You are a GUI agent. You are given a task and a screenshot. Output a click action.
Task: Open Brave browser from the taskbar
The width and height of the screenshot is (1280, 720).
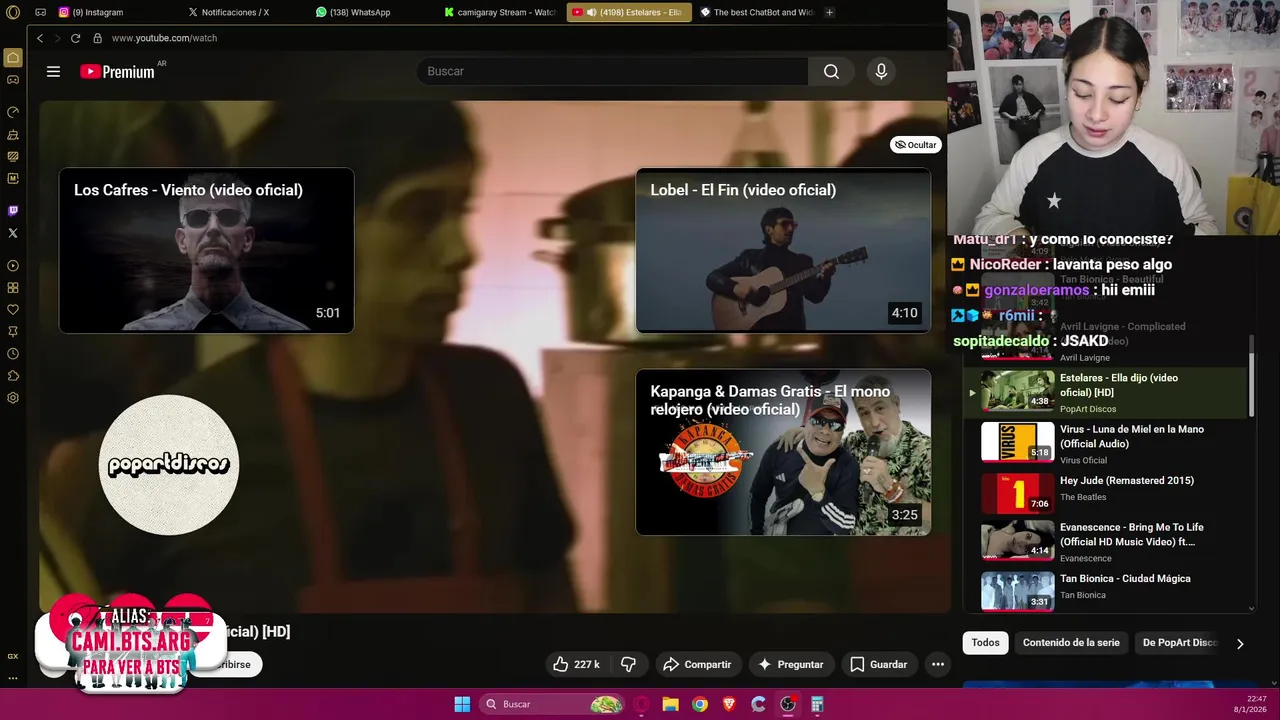point(729,704)
